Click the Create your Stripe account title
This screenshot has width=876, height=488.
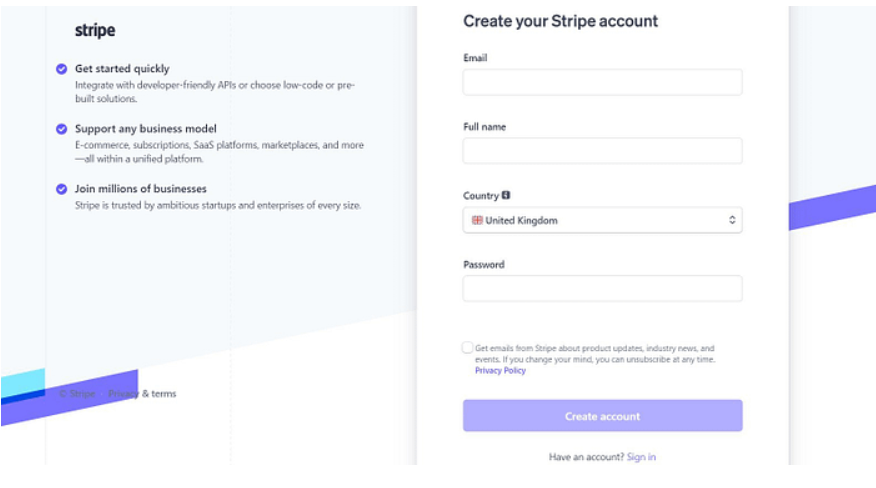[560, 21]
